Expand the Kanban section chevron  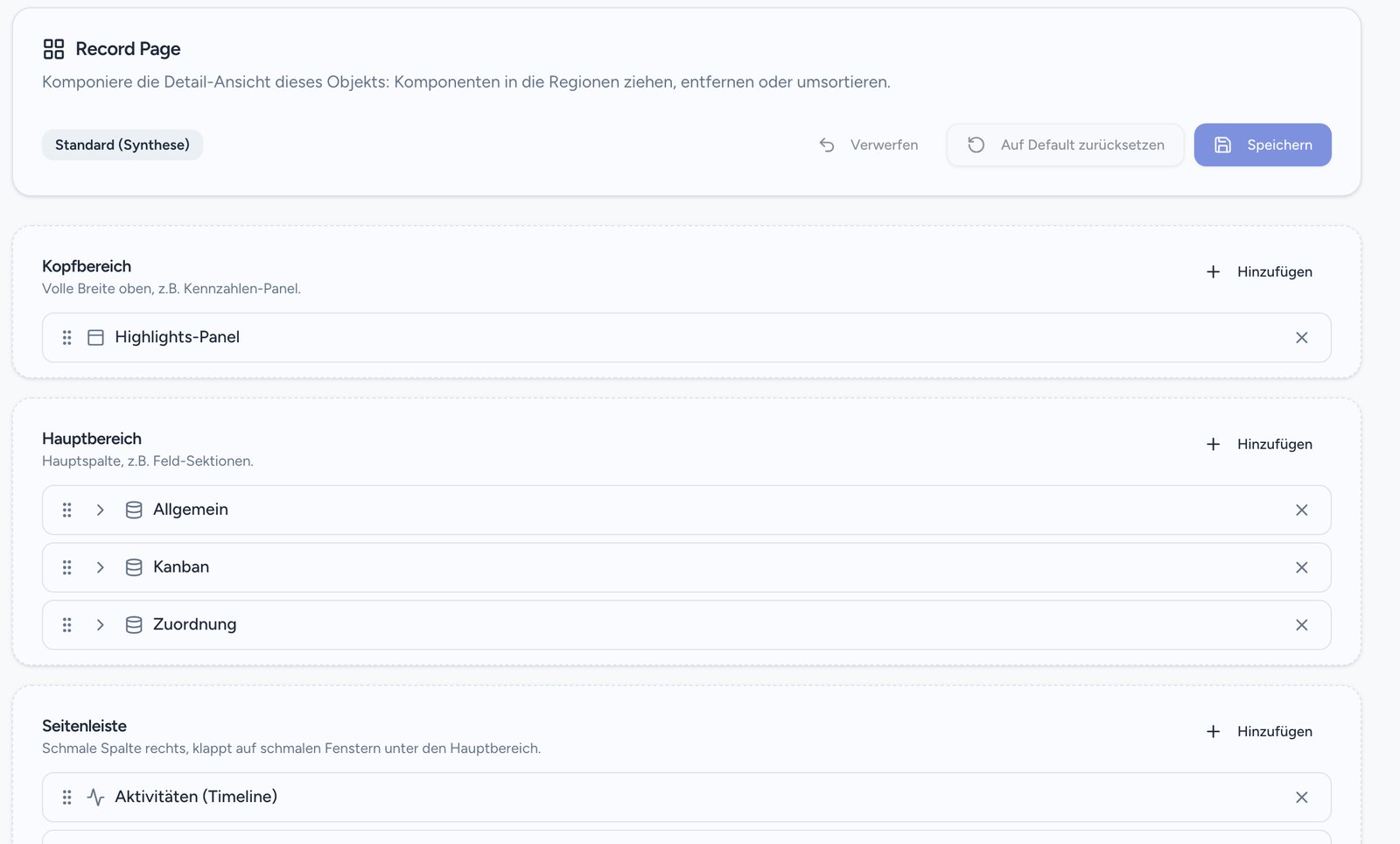100,567
